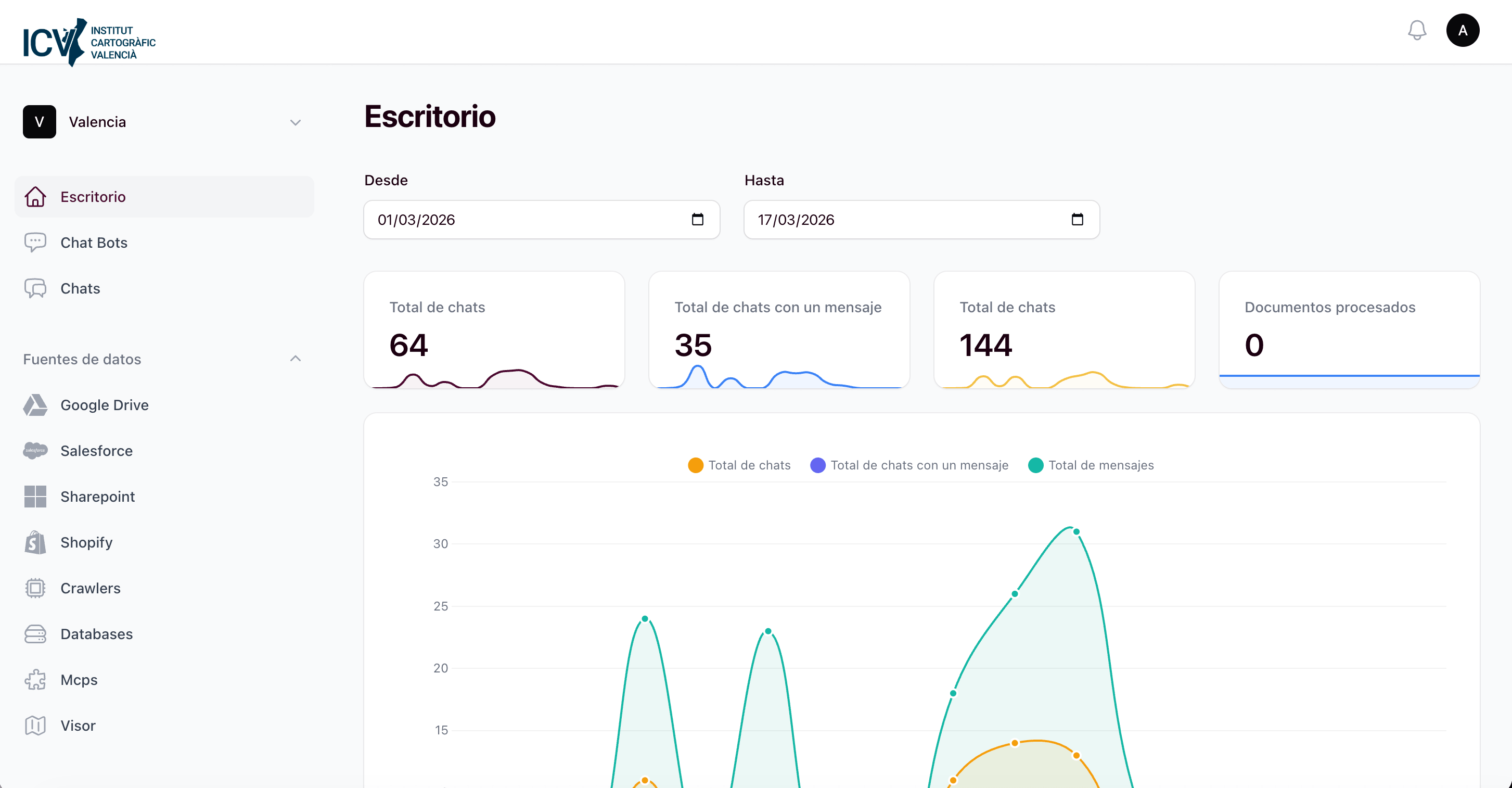Toggle Total de chats con un mensaje series
This screenshot has width=1512, height=788.
[908, 464]
